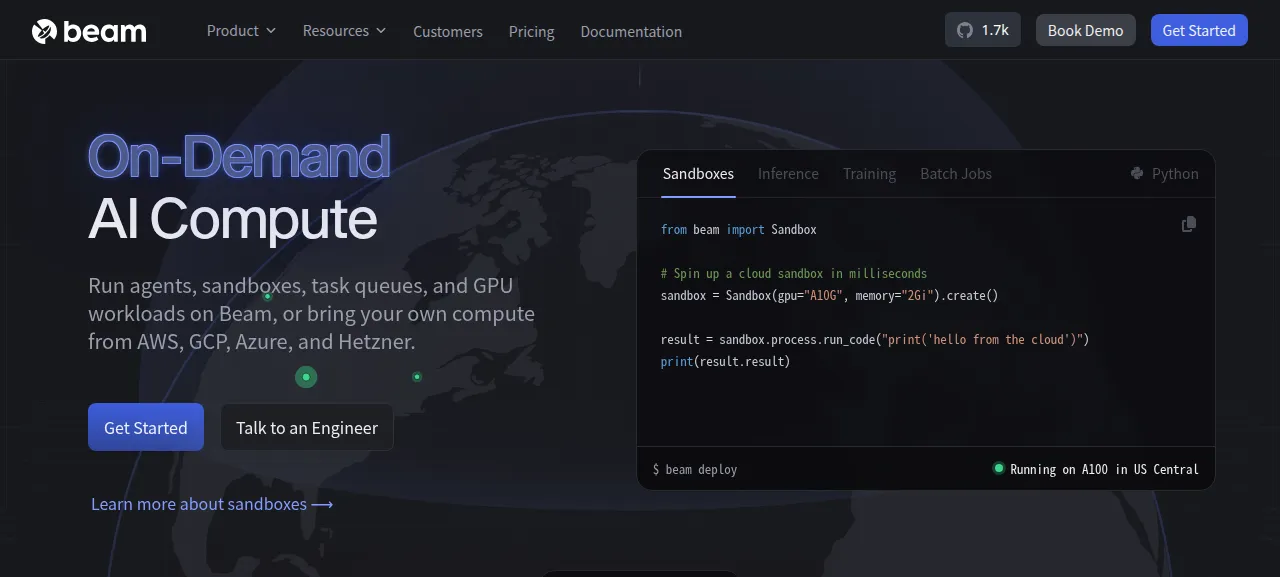The width and height of the screenshot is (1280, 577).
Task: Click the "AI Compute" headline text
Action: point(232,219)
